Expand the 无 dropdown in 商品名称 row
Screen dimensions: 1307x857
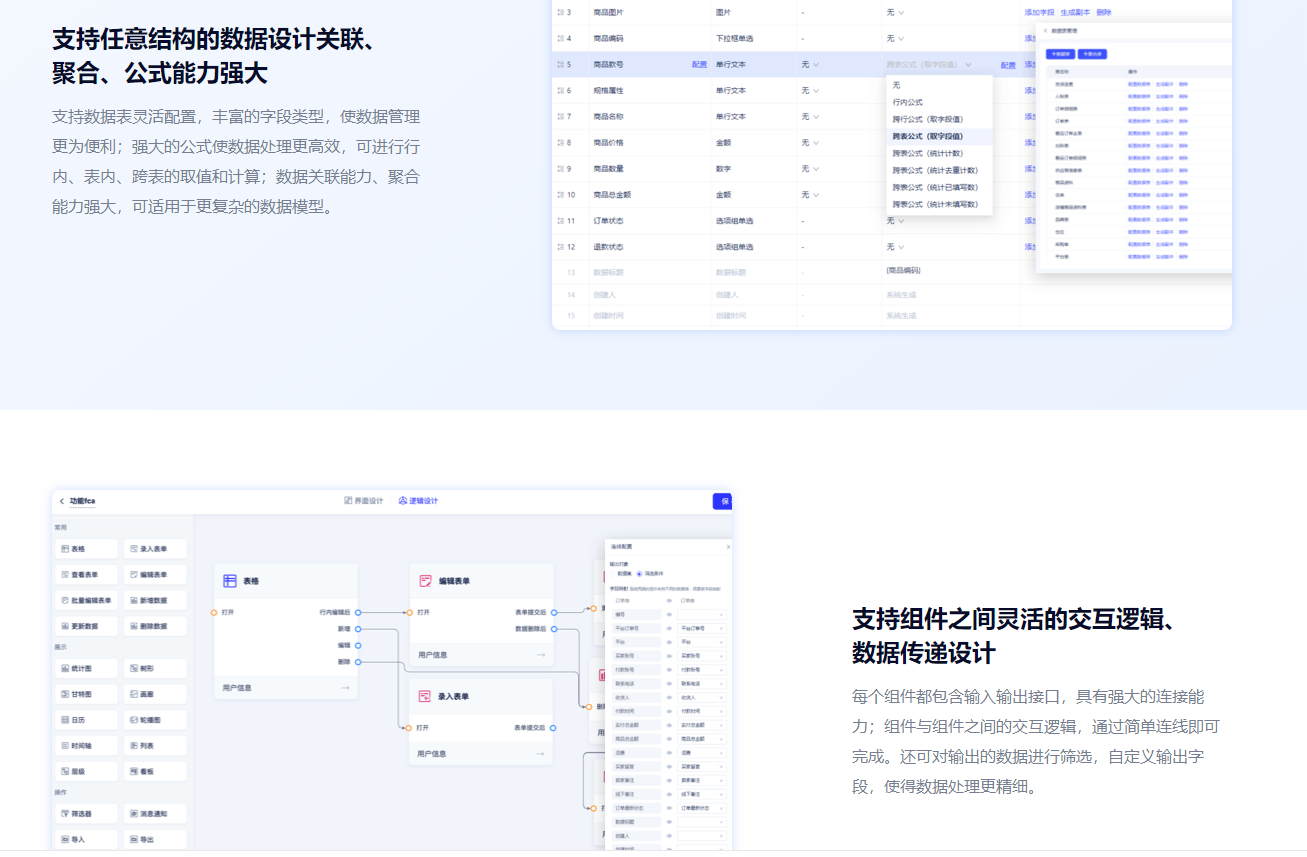(810, 116)
